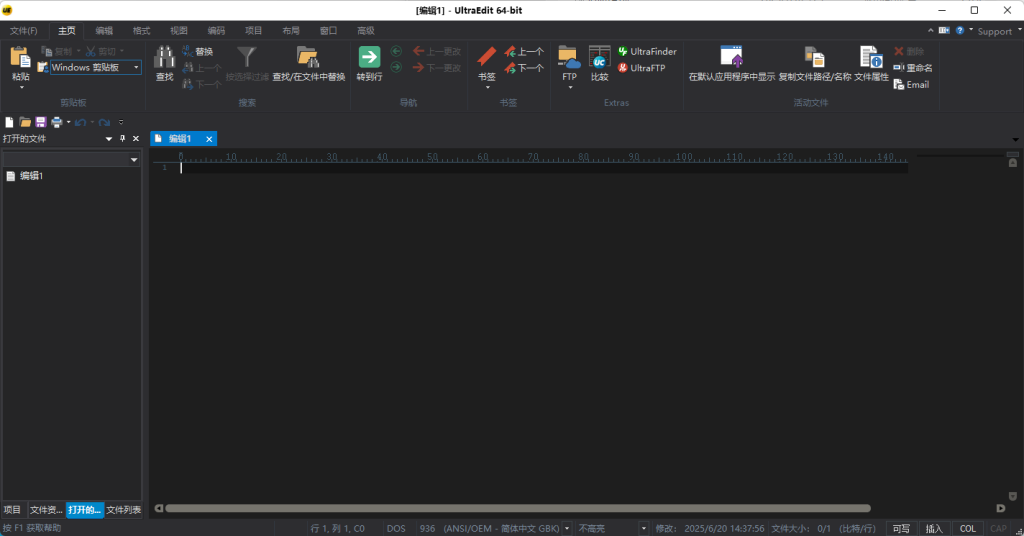Go to previous bookmark (上一个) in 书签 group
The height and width of the screenshot is (536, 1024).
(524, 52)
